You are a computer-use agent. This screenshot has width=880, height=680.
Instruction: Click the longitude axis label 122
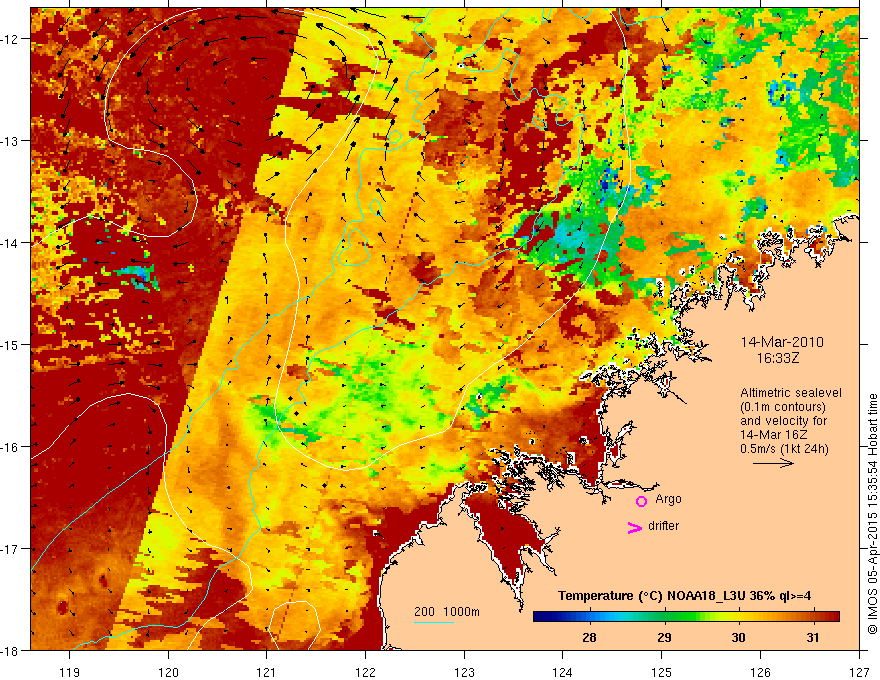pos(365,672)
